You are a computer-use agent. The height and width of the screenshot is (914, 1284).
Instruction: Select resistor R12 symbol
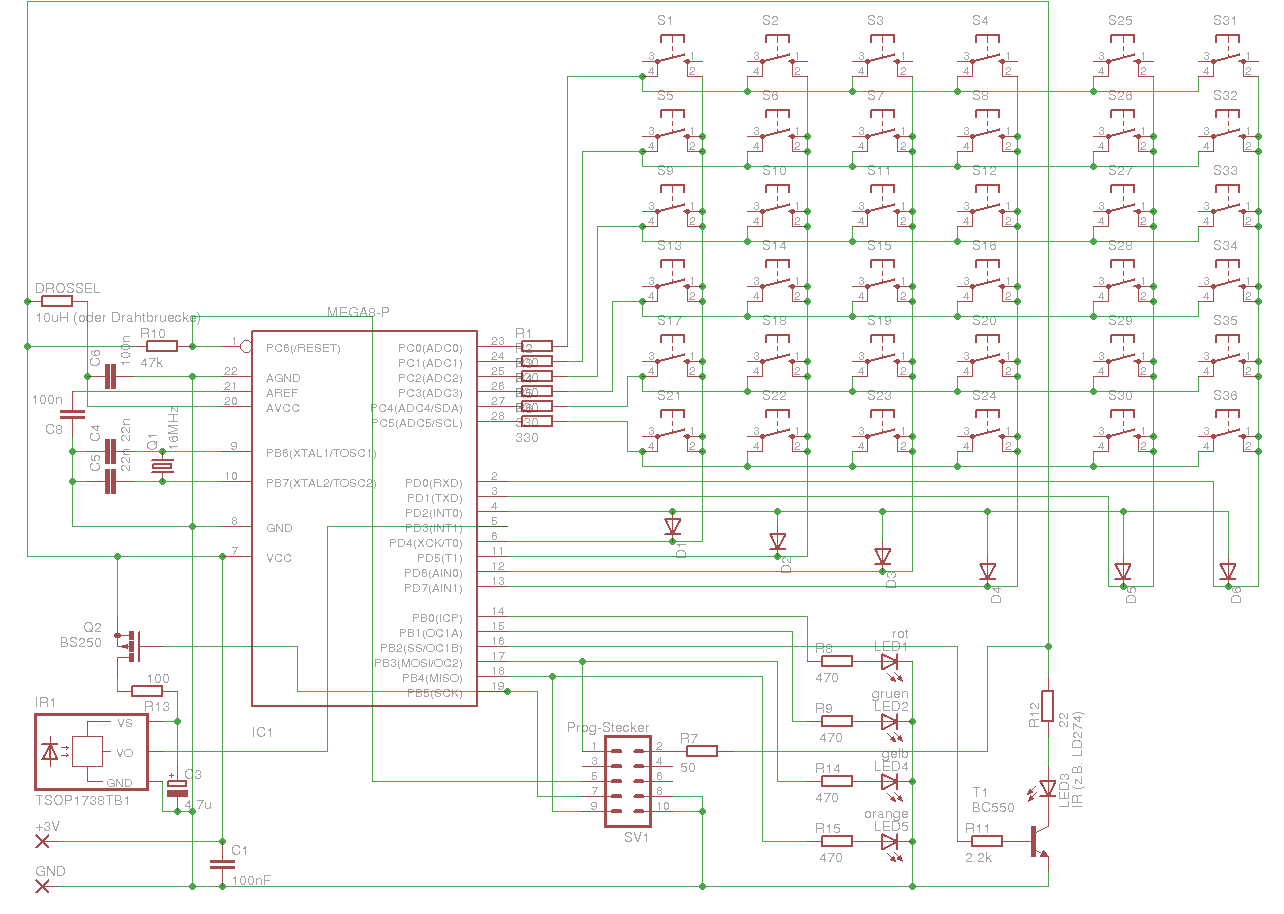coord(1047,706)
